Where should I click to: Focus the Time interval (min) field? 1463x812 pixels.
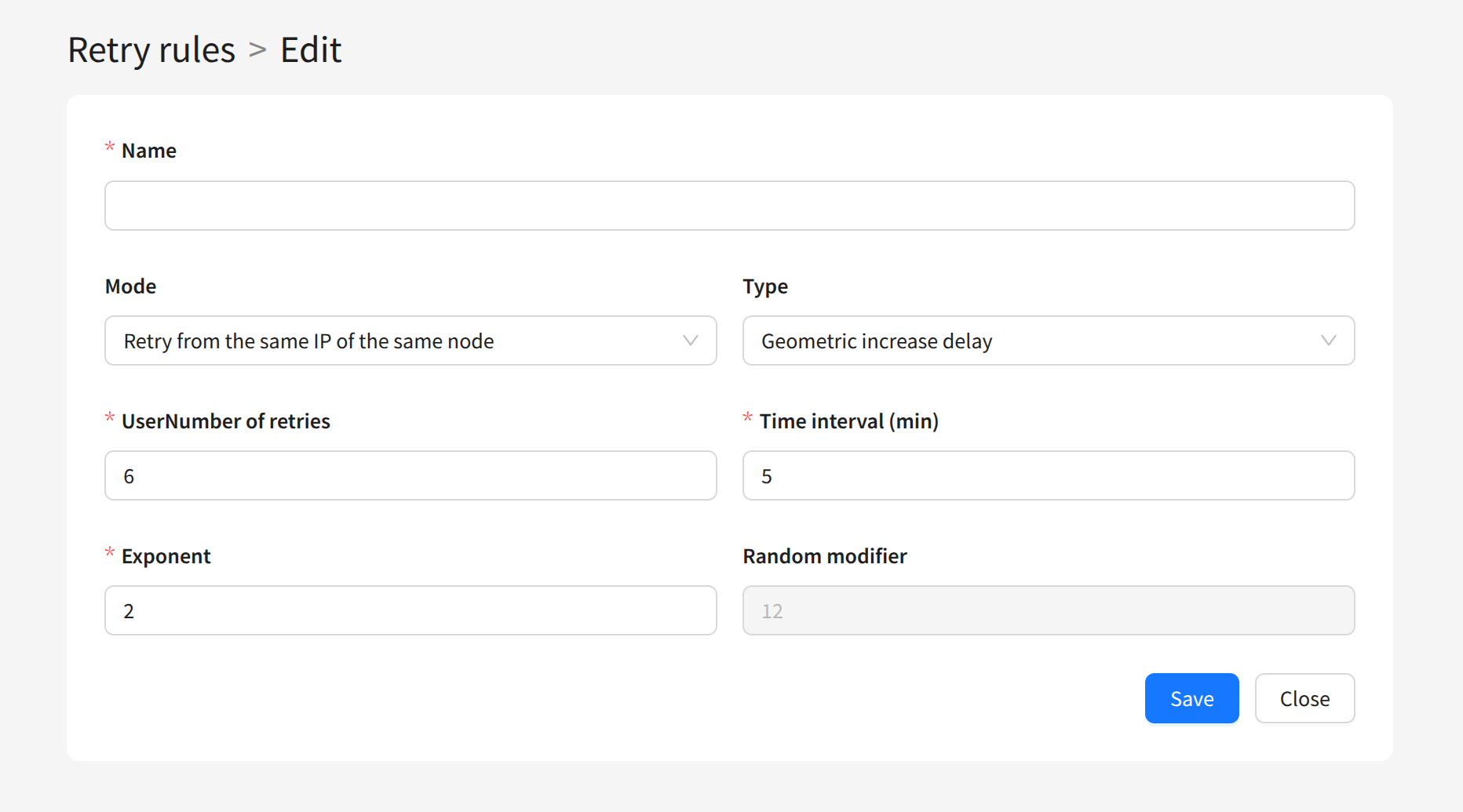tap(1048, 475)
